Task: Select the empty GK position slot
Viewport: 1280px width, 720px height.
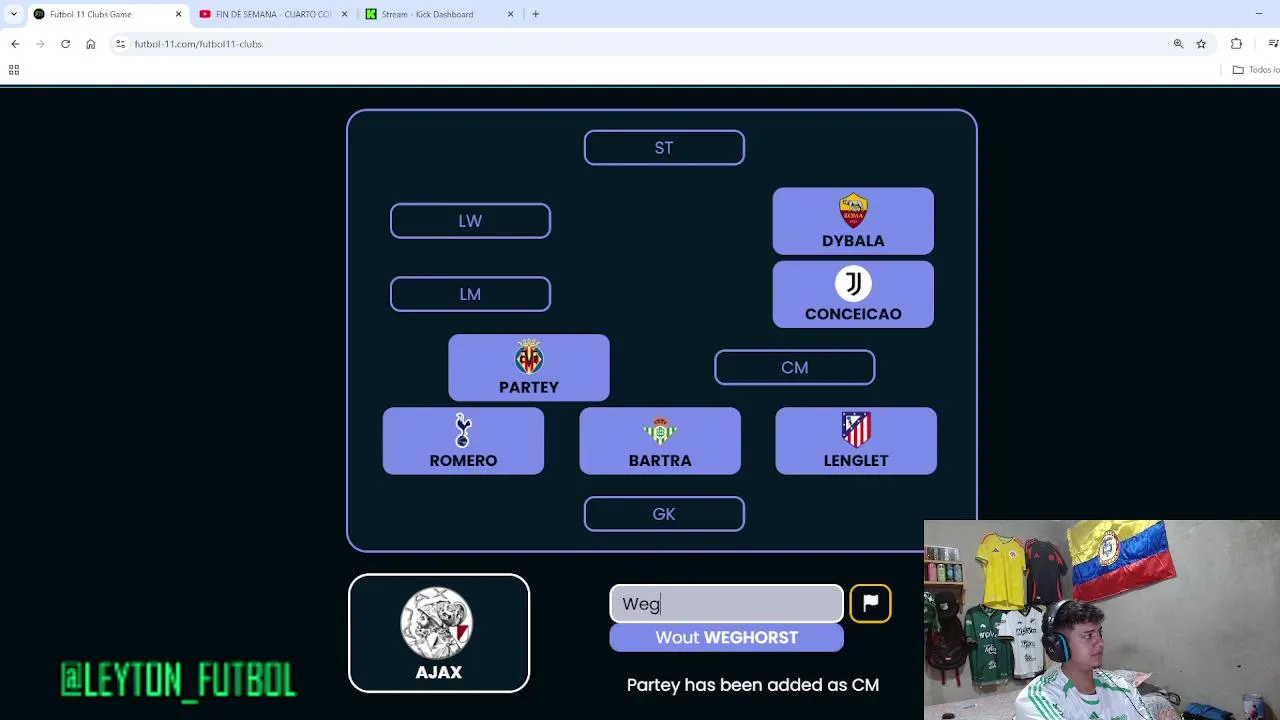Action: click(x=664, y=514)
